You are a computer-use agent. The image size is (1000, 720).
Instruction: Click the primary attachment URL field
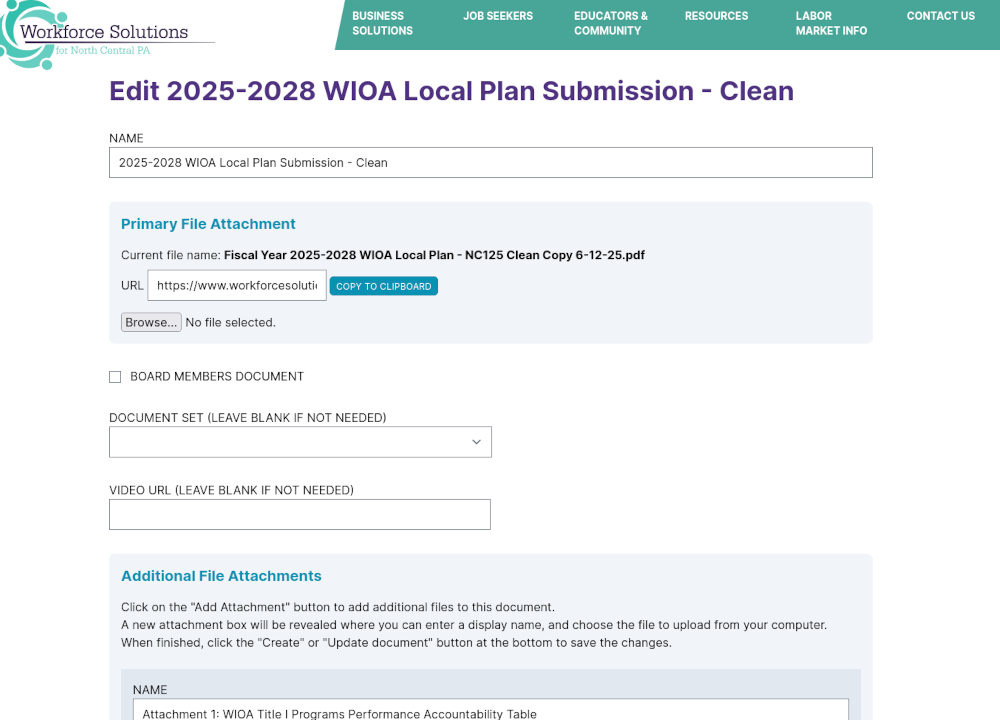tap(237, 285)
